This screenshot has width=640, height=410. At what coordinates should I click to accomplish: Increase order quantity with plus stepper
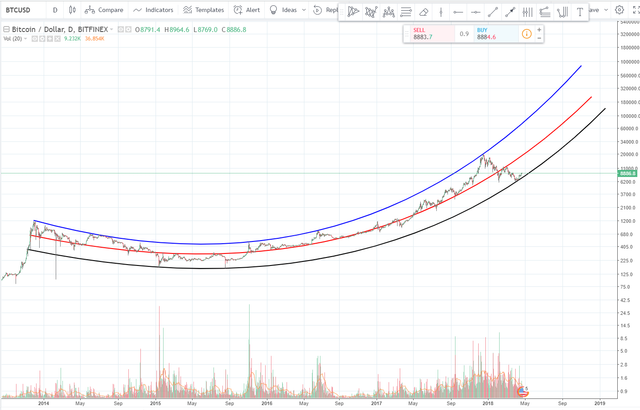click(539, 30)
